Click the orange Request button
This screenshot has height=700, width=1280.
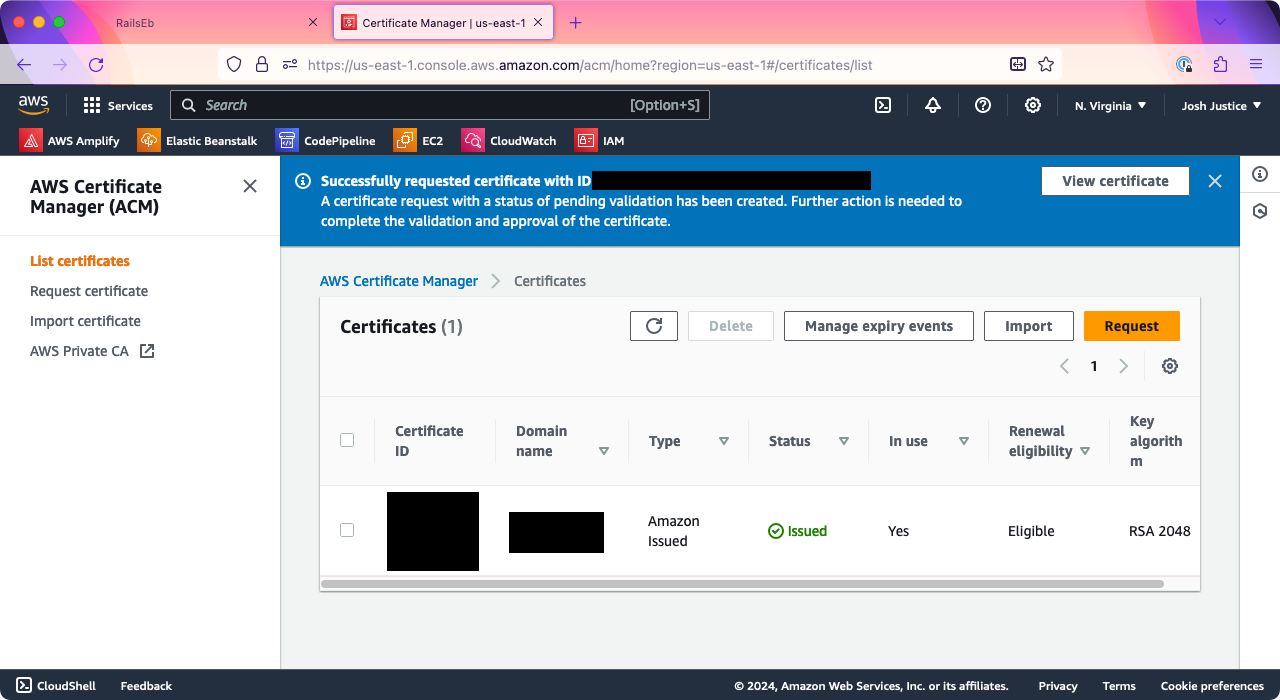click(x=1132, y=326)
